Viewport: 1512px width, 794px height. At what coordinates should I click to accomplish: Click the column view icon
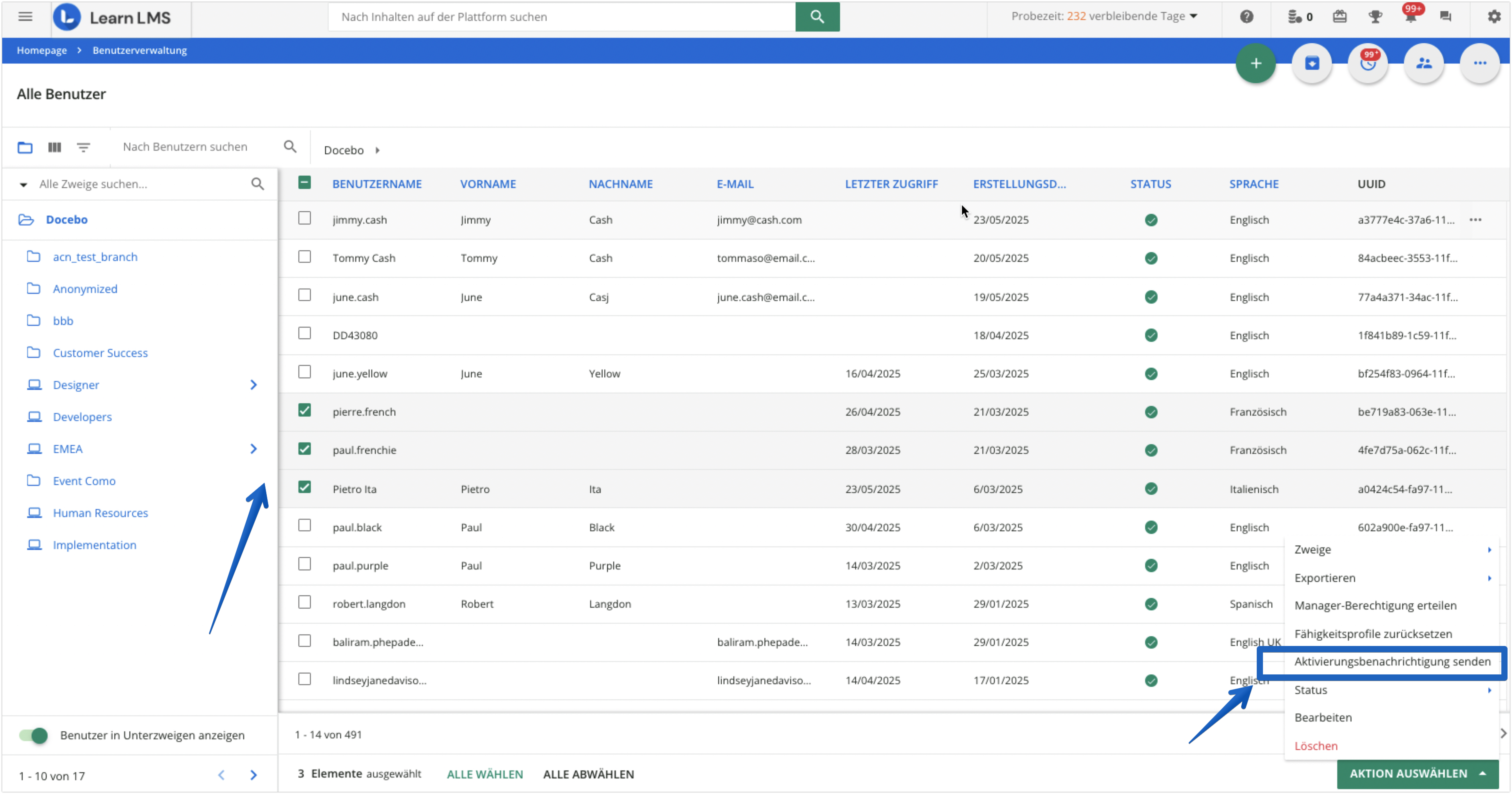click(x=54, y=147)
